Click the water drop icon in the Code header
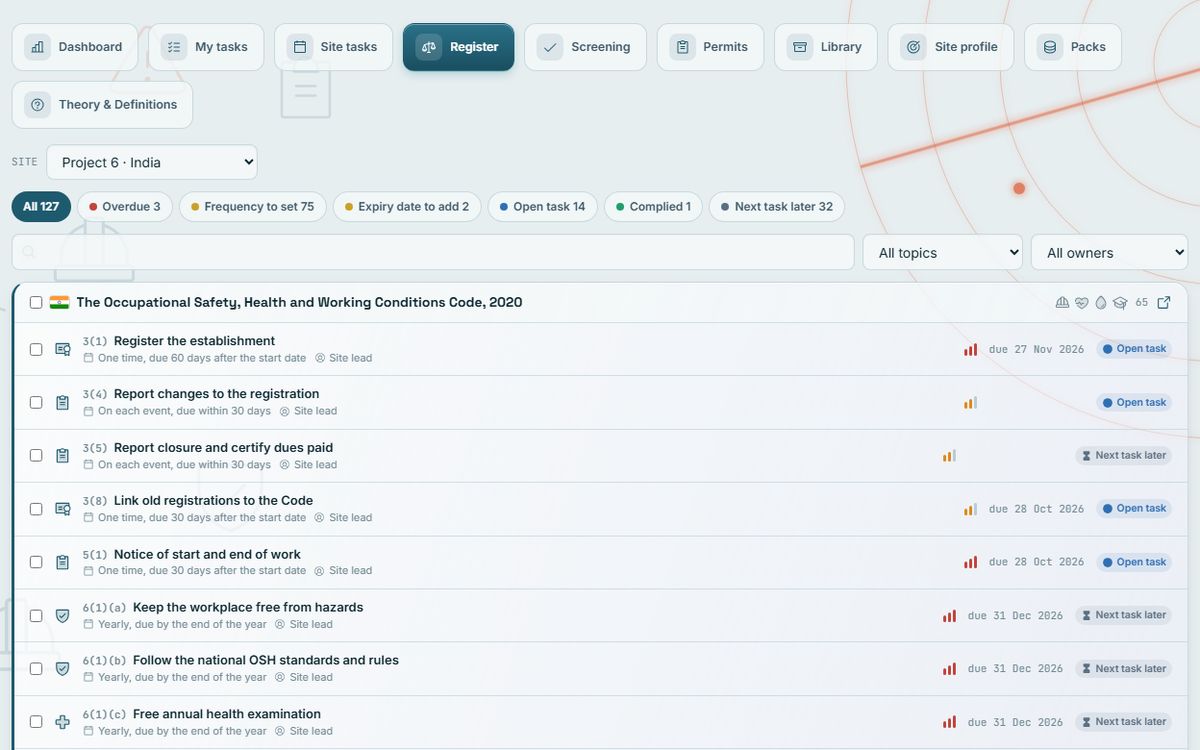Screen dimensions: 1200x750 click(x=1101, y=303)
